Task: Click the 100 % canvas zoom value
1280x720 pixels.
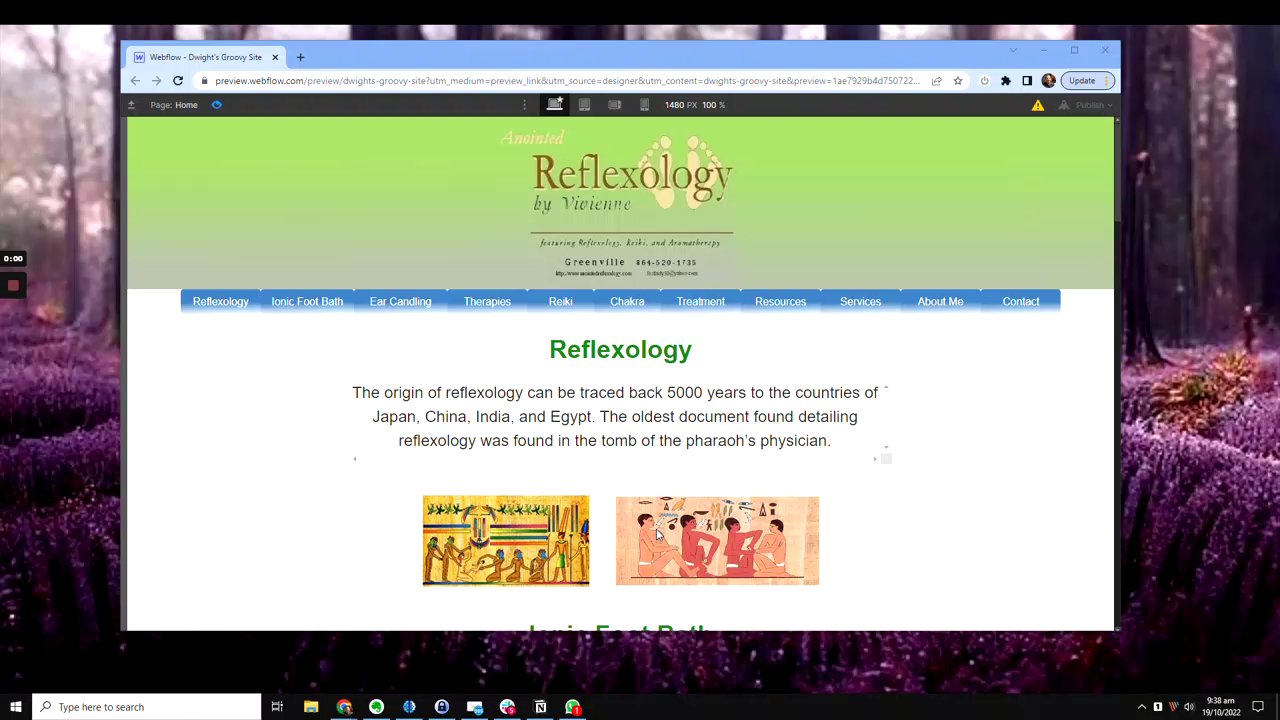Action: 713,105
